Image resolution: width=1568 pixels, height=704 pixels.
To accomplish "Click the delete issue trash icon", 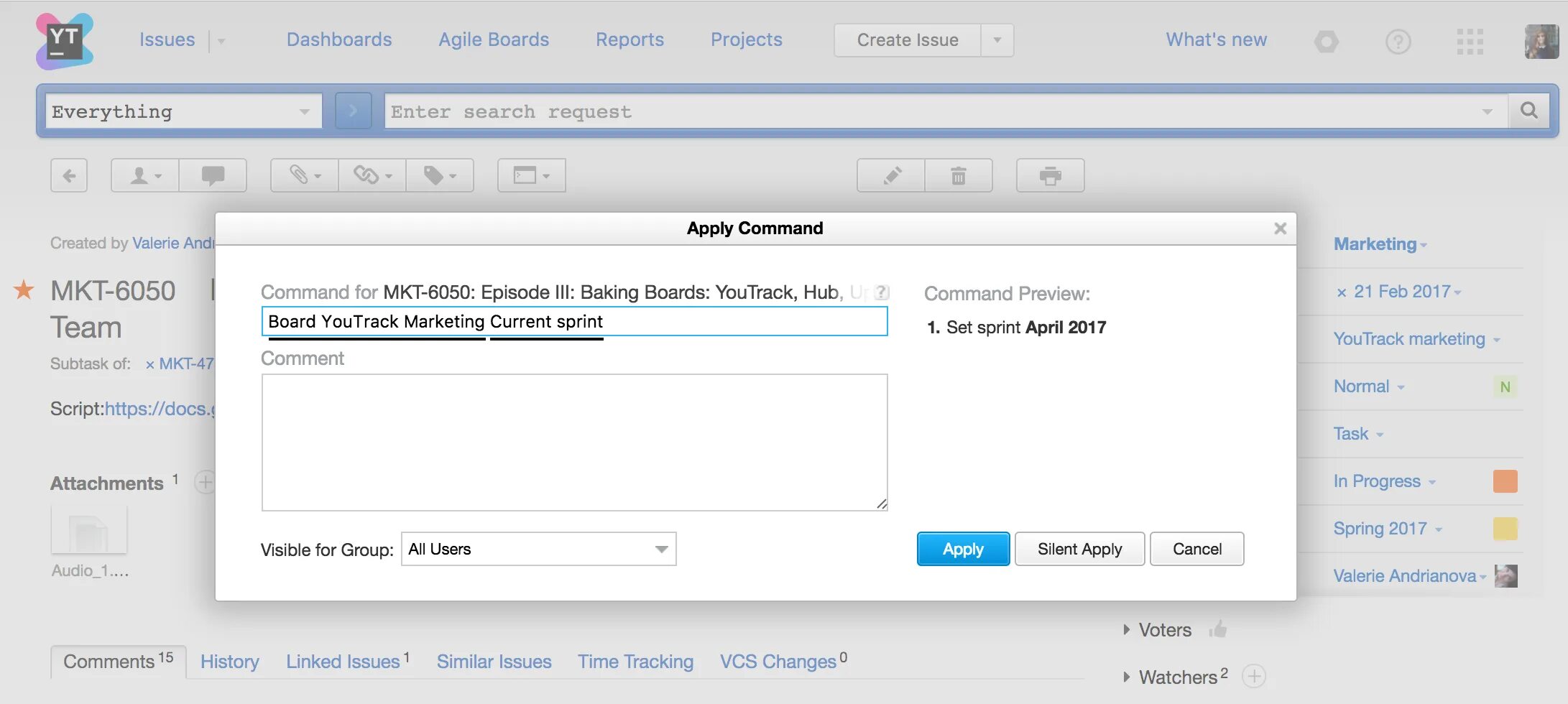I will tap(959, 175).
